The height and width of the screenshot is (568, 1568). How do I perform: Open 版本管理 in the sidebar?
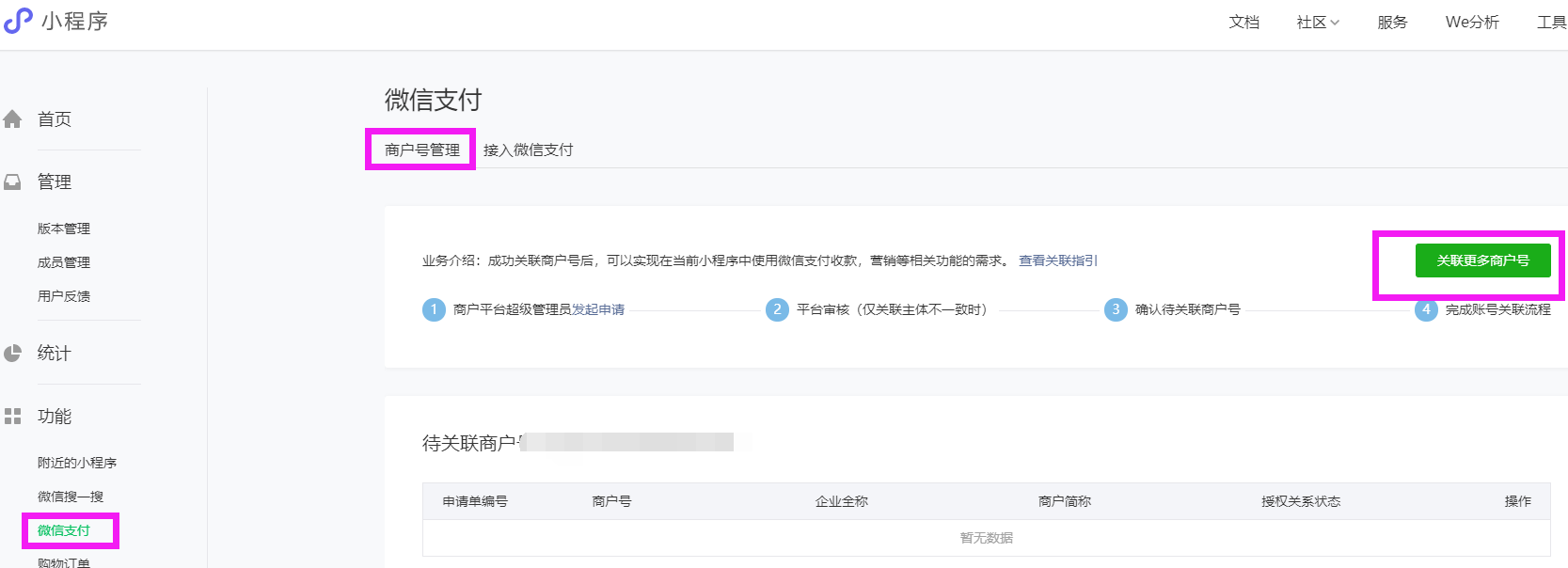coord(64,229)
